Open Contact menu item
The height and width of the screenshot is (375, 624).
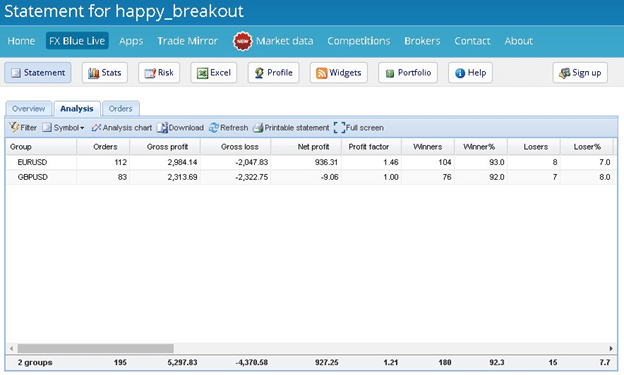point(472,41)
